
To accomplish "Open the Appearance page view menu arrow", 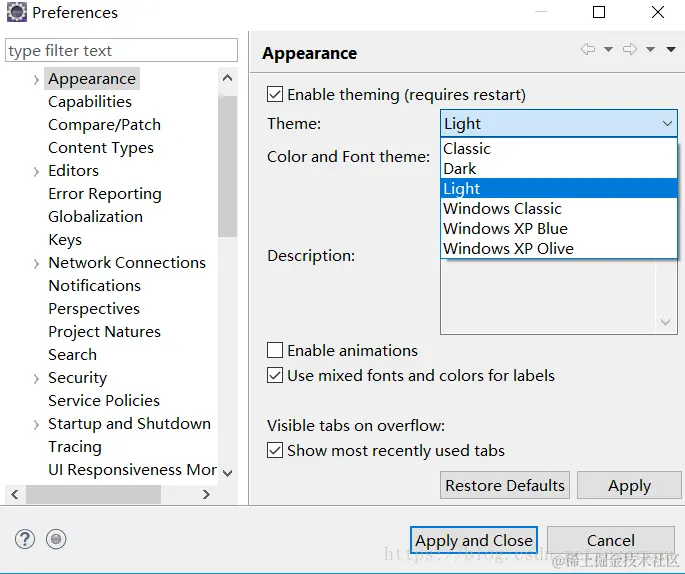I will pos(671,49).
